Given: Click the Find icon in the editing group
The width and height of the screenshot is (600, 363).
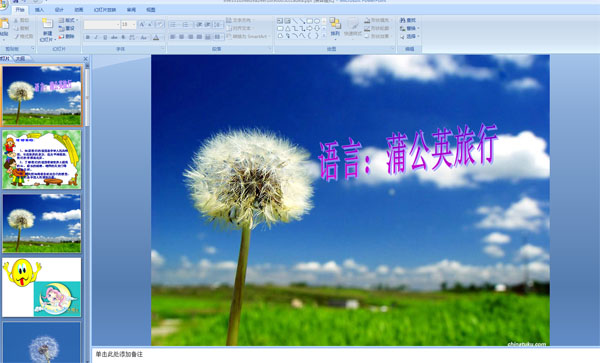Looking at the screenshot, I should [408, 20].
